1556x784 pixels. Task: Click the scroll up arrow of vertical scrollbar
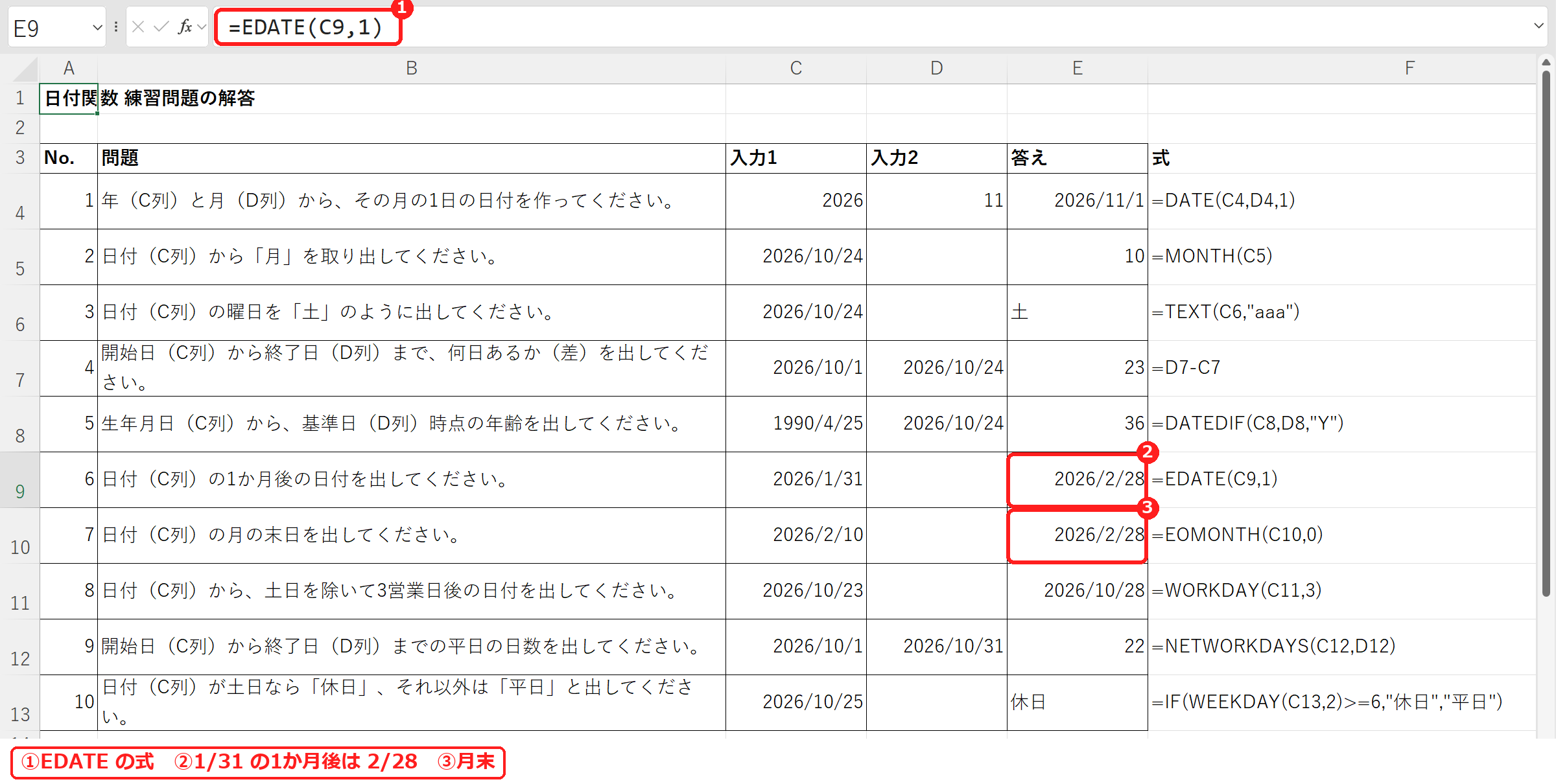point(1546,62)
